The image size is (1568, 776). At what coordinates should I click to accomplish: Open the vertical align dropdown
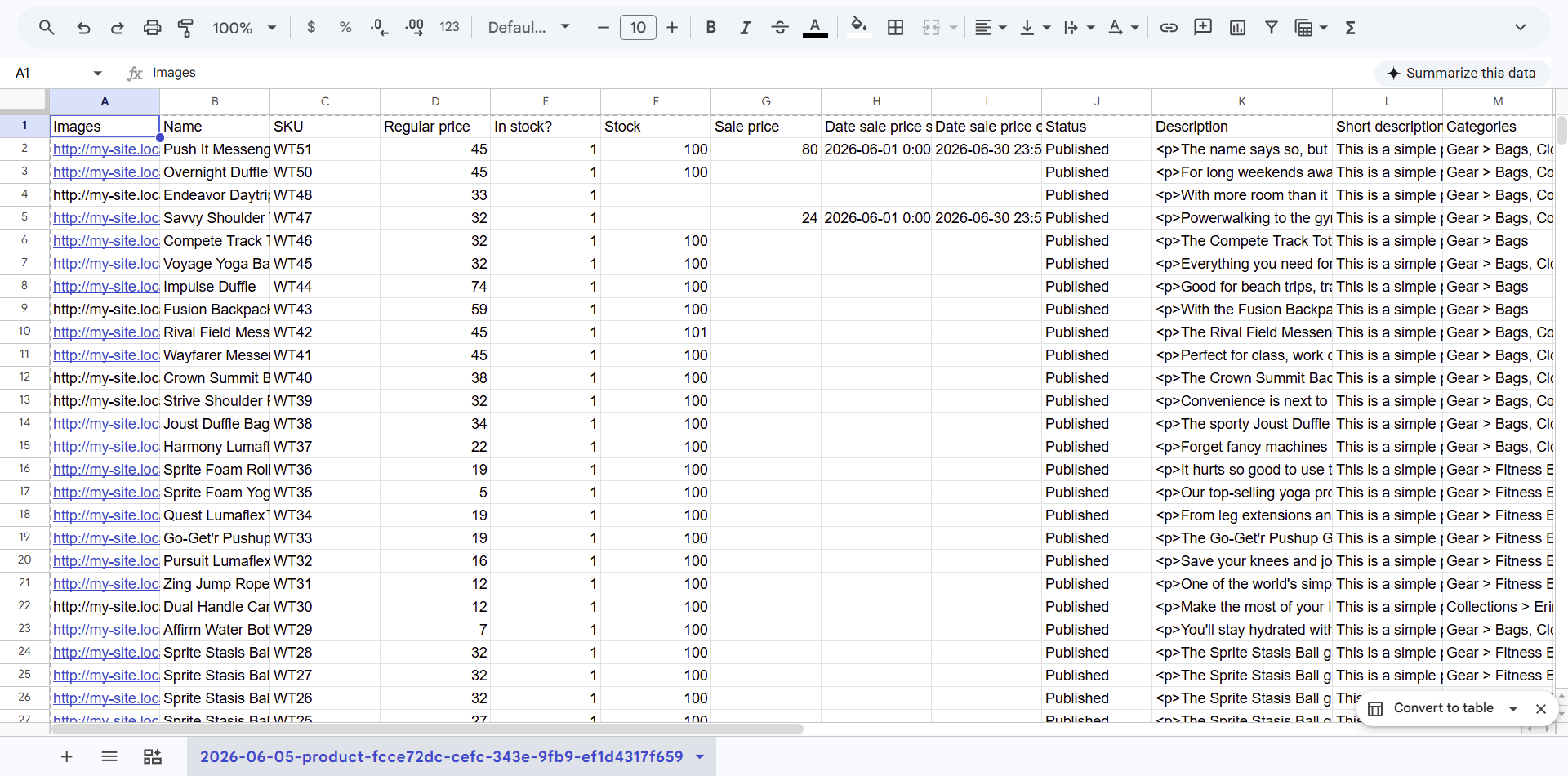point(1035,28)
